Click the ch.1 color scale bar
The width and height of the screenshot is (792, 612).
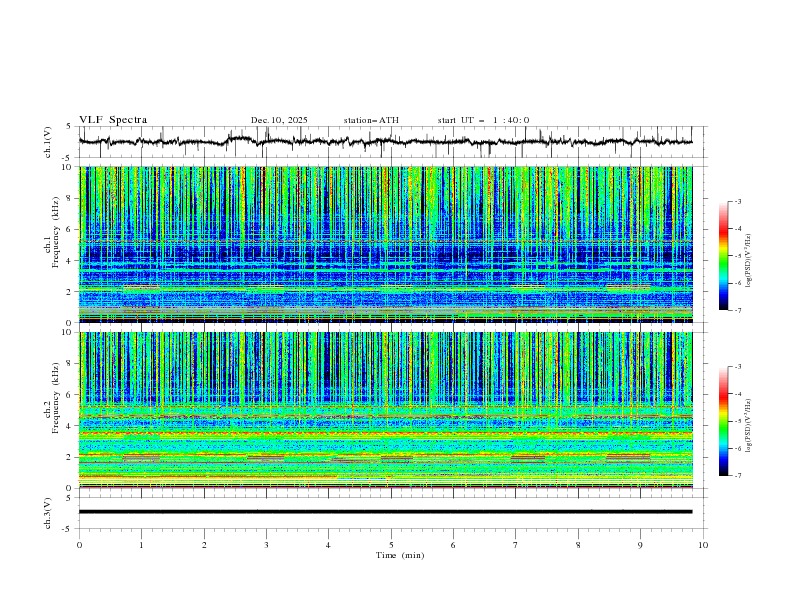pos(723,256)
